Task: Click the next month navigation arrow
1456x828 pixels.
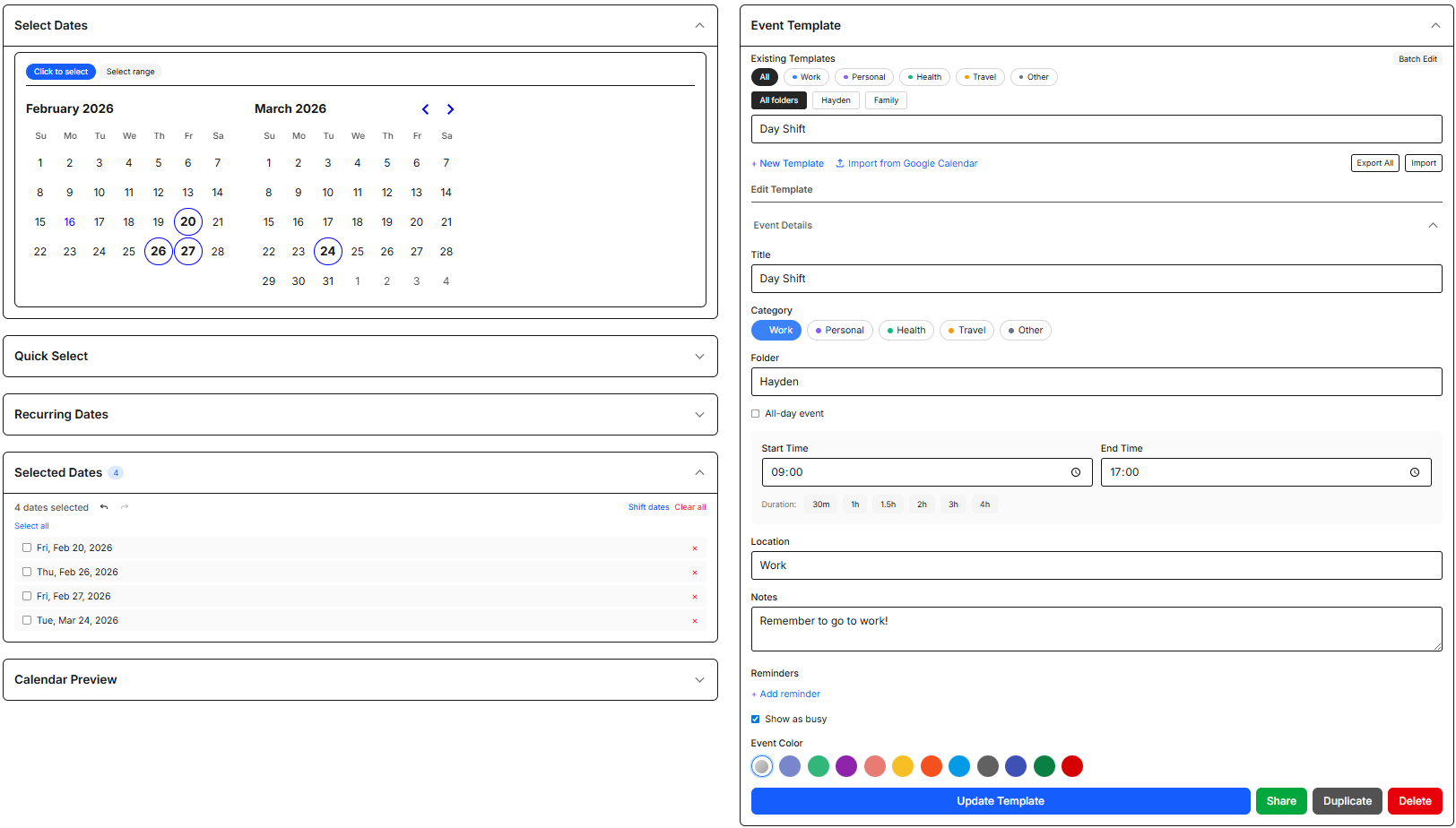Action: pyautogui.click(x=450, y=108)
